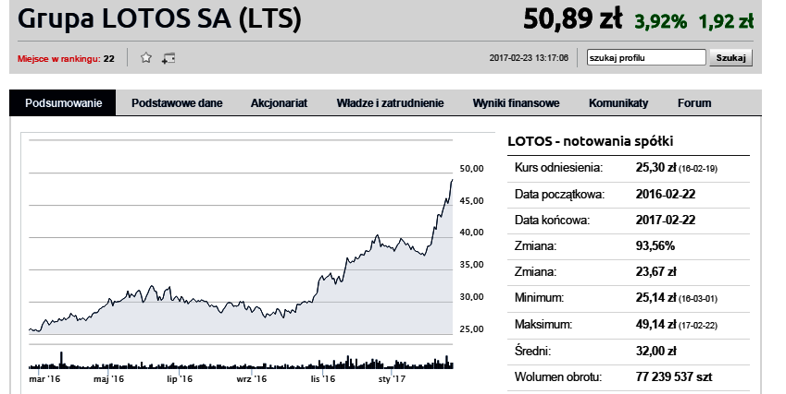The image size is (786, 394).
Task: Click the Szukaj search button
Action: coord(731,58)
